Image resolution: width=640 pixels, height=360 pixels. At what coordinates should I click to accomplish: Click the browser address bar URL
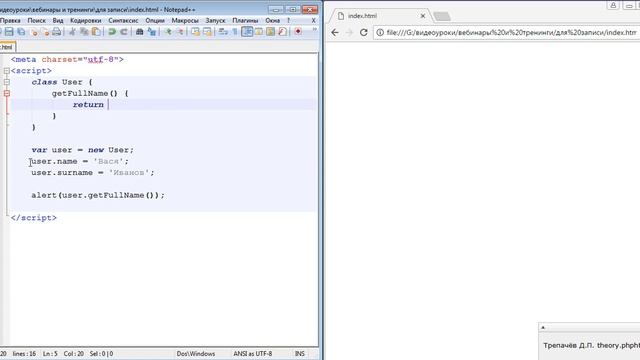[x=511, y=32]
